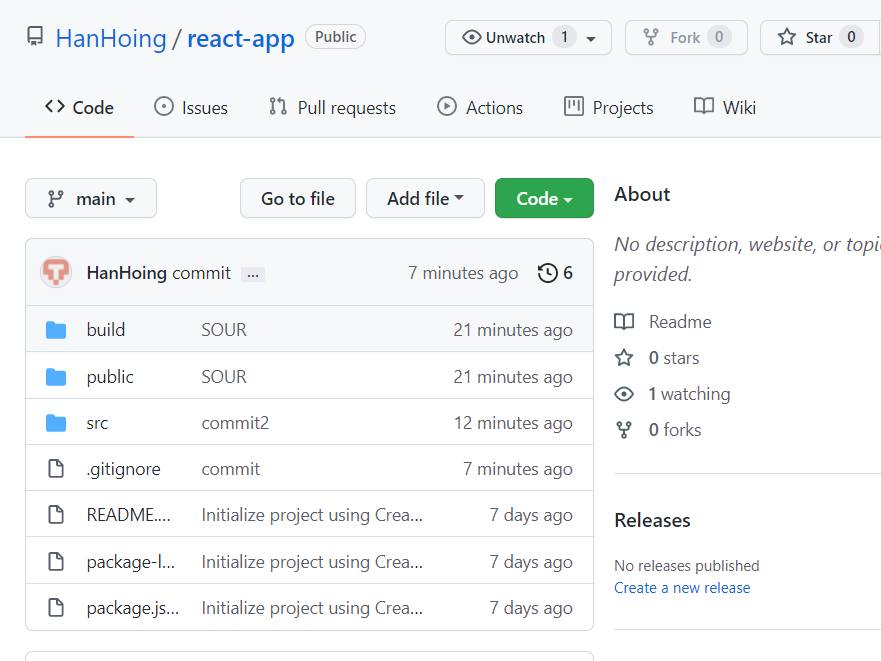The image size is (881, 661).
Task: Click '12 minutes ago' in src row
Action: (x=514, y=423)
